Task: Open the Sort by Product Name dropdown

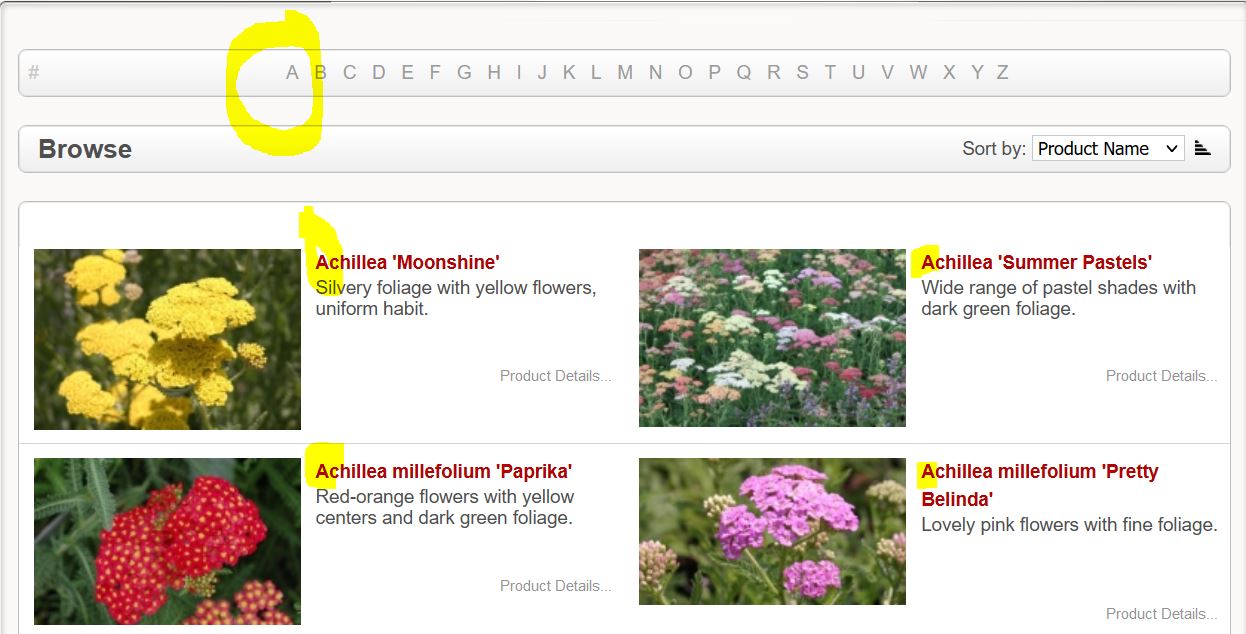Action: pyautogui.click(x=1108, y=148)
